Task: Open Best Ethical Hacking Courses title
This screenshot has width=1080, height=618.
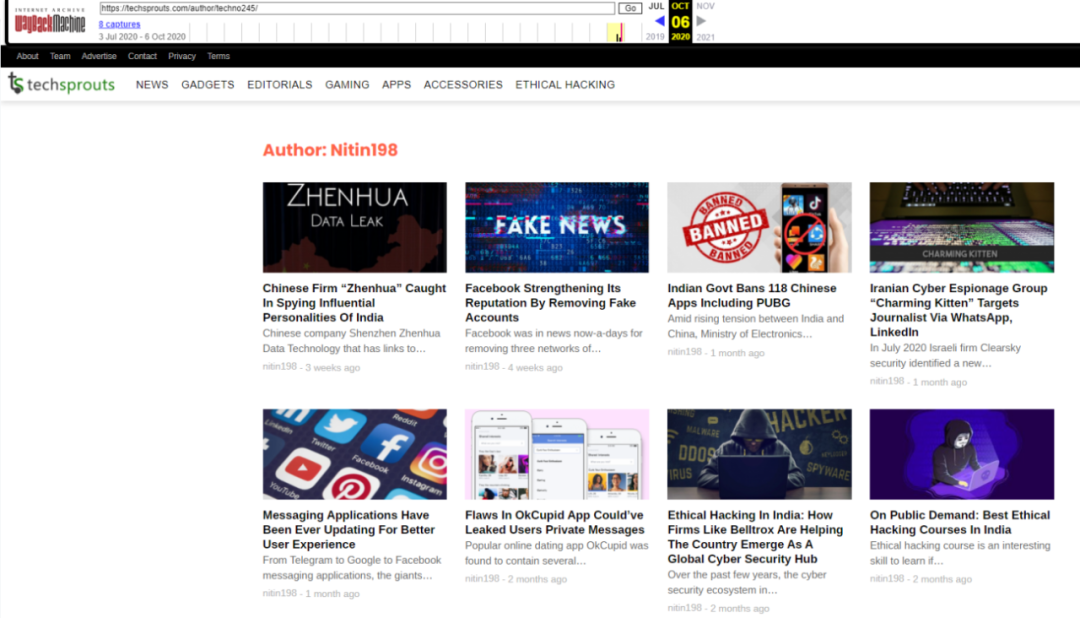Action: click(x=959, y=522)
